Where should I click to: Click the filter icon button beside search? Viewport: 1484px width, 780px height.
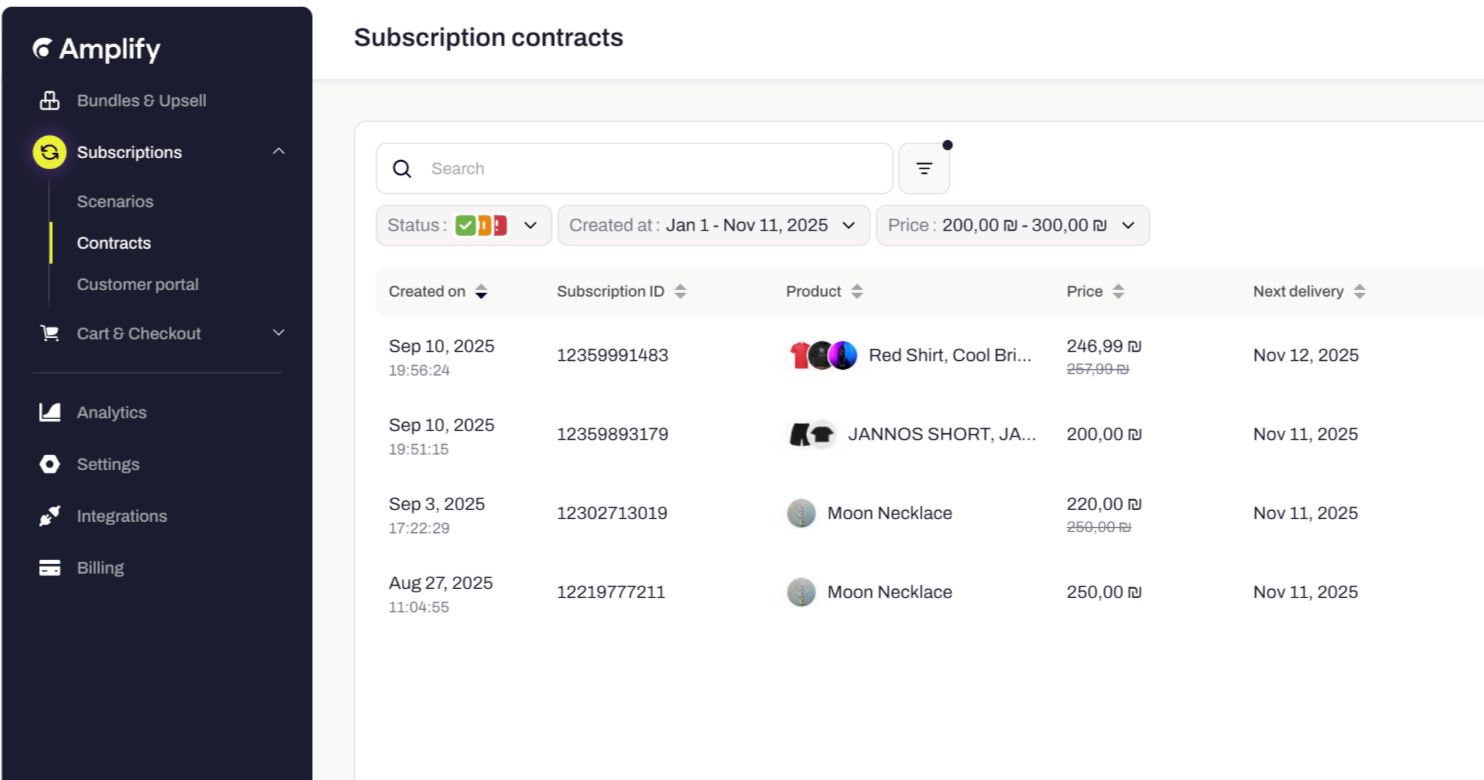(x=924, y=169)
